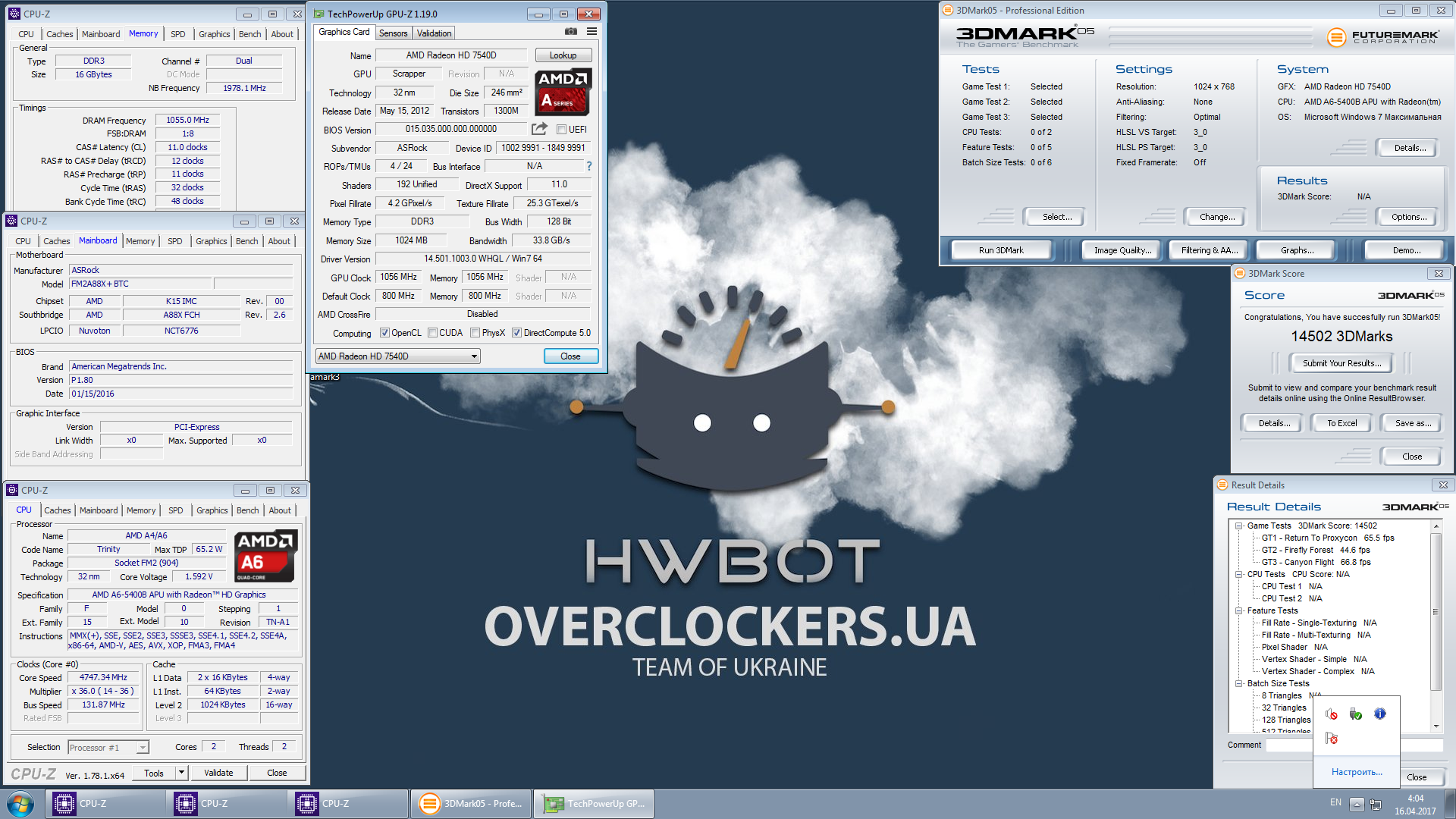Screen dimensions: 1456x819
Task: Take a GPU-Z screenshot with camera icon
Action: (571, 32)
